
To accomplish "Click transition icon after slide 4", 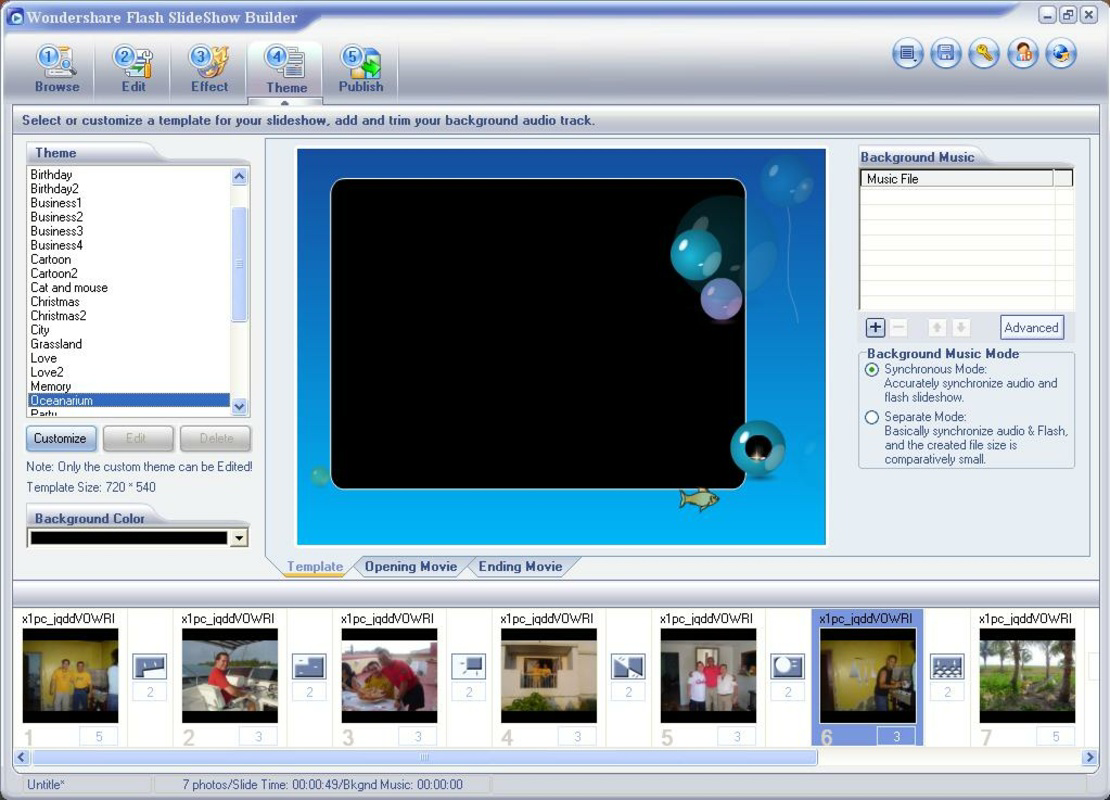I will pos(628,667).
